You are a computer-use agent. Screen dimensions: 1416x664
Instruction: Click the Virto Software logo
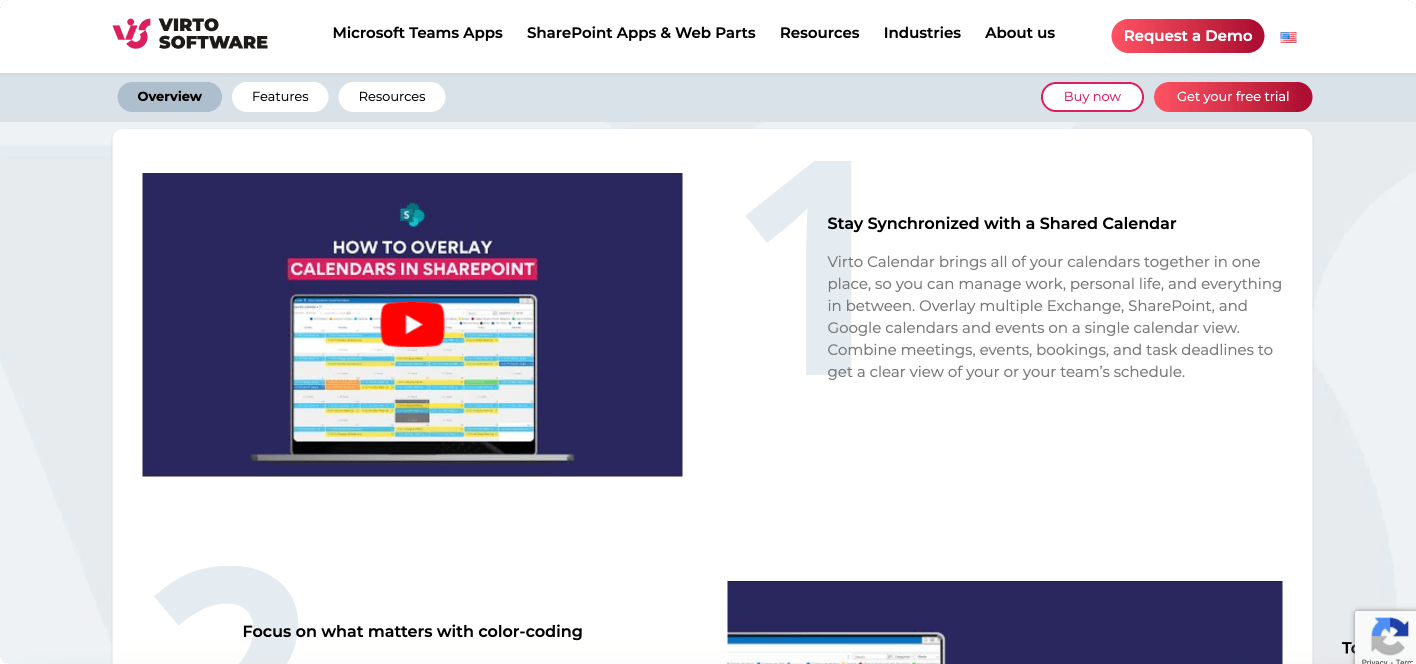[190, 34]
